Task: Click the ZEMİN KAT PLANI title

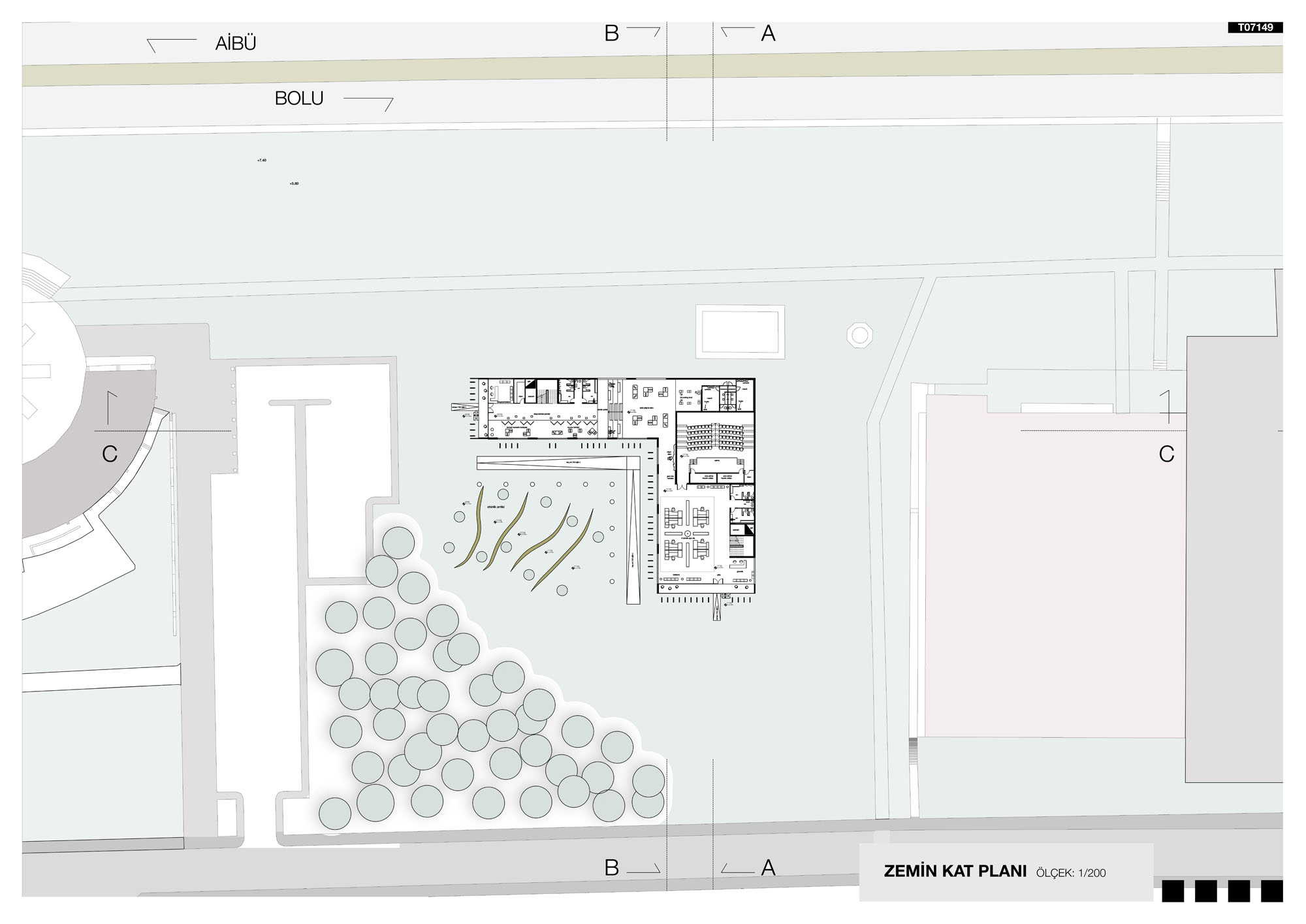Action: point(955,872)
